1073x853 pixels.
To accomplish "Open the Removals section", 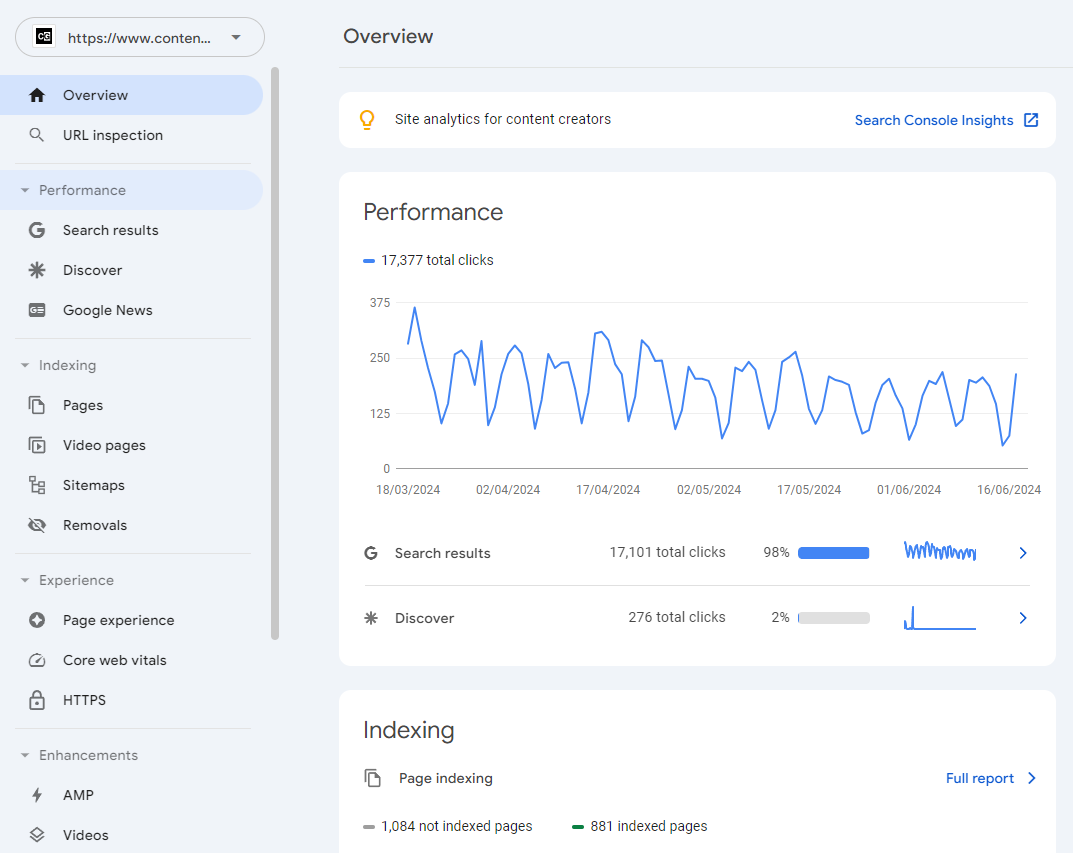I will (x=95, y=524).
